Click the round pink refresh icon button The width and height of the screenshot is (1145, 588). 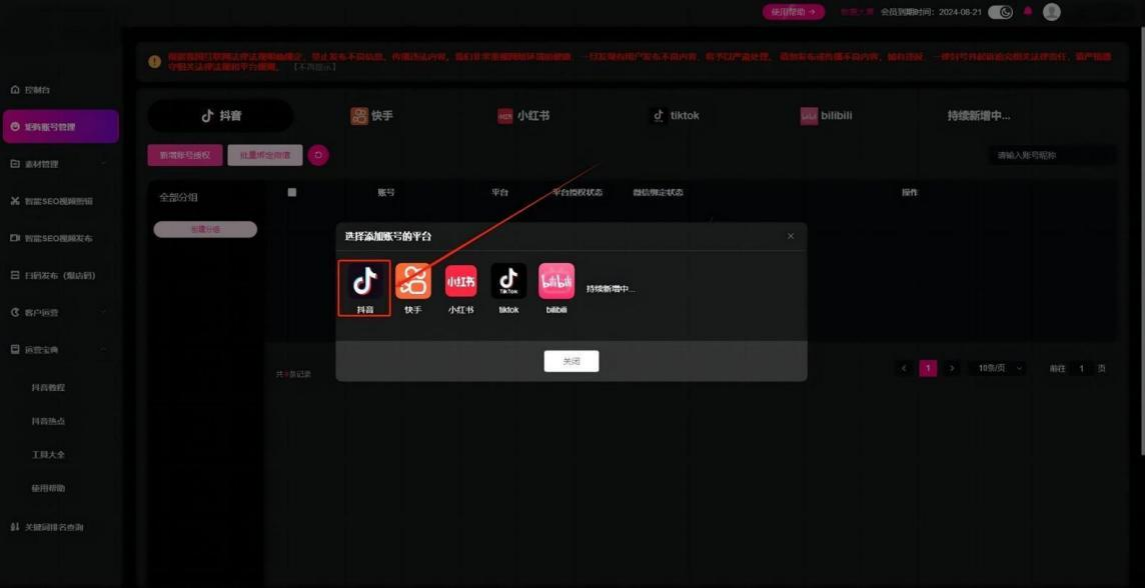click(318, 155)
